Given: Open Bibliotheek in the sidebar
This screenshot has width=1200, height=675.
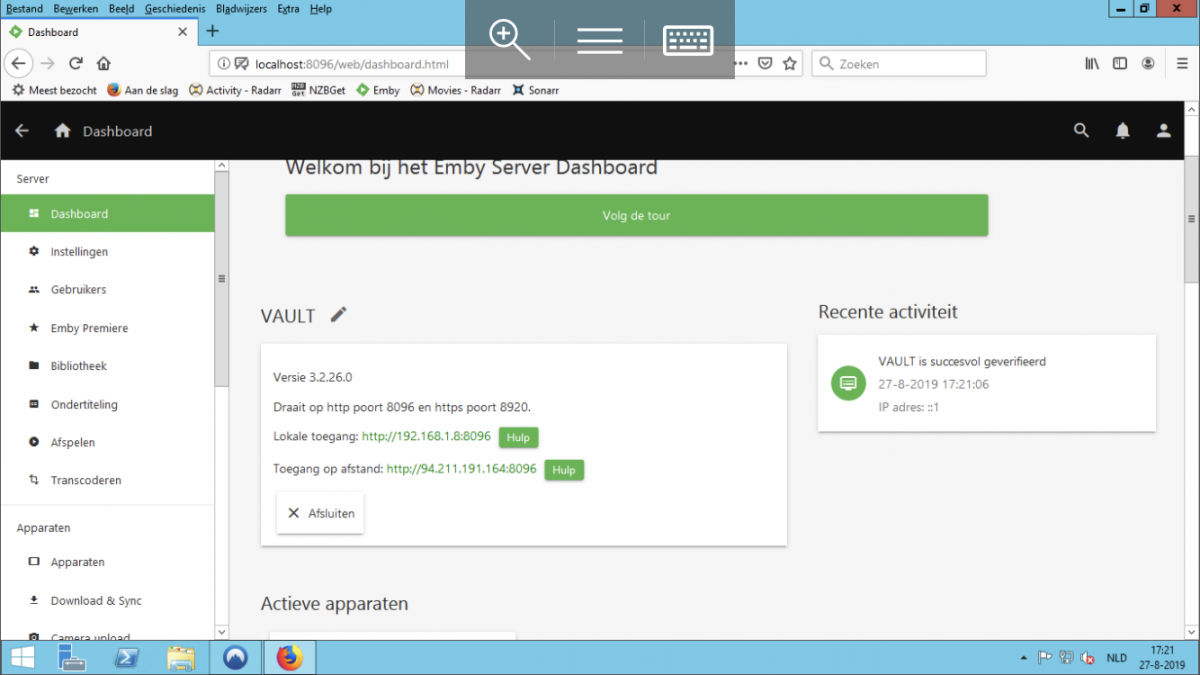Looking at the screenshot, I should (x=107, y=366).
